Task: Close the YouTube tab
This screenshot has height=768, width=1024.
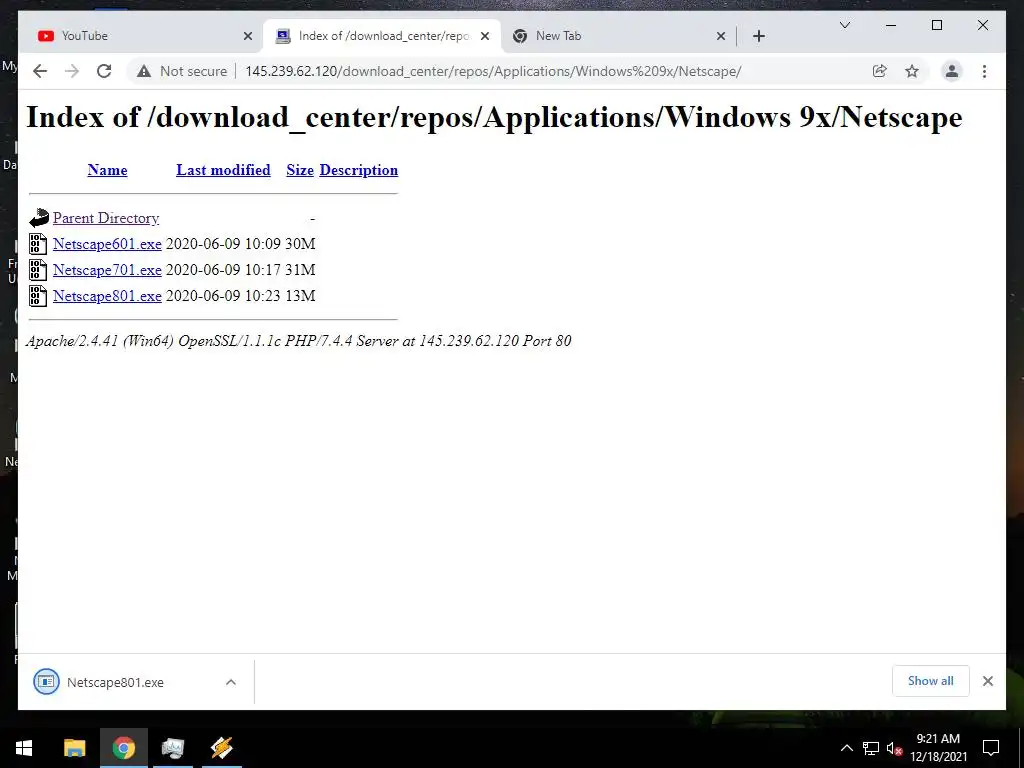Action: click(248, 36)
